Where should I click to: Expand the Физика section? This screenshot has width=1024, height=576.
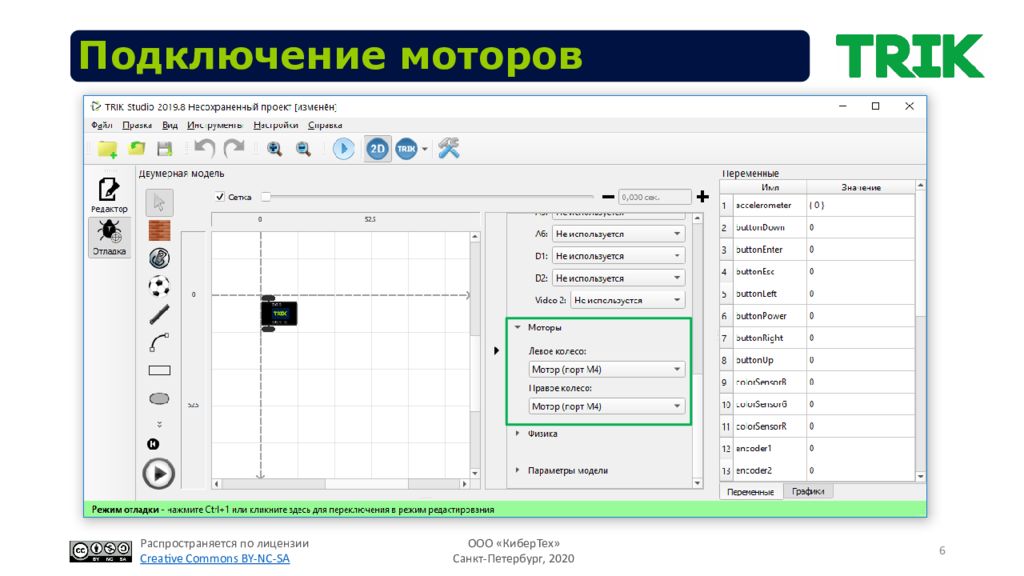click(518, 433)
